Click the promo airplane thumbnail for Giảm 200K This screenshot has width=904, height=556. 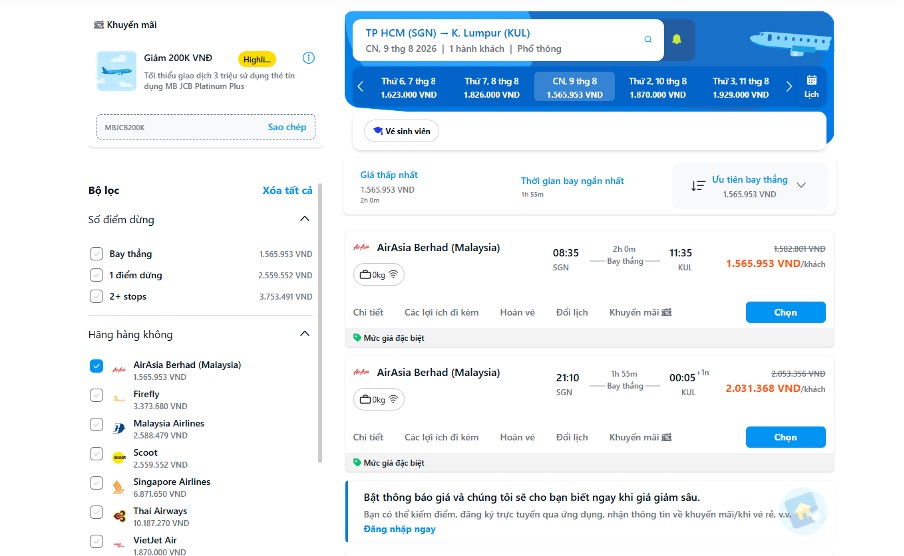point(117,72)
